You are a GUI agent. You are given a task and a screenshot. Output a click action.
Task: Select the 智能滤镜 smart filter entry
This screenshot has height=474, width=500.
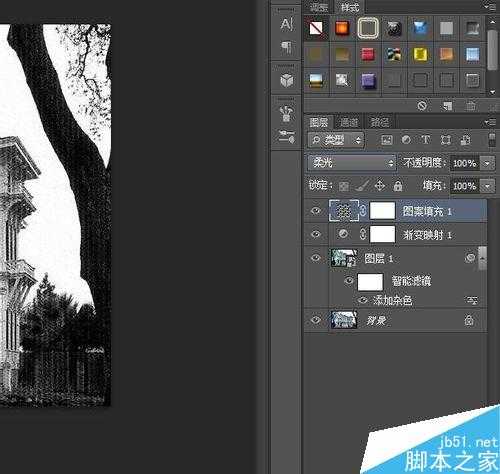pos(411,281)
